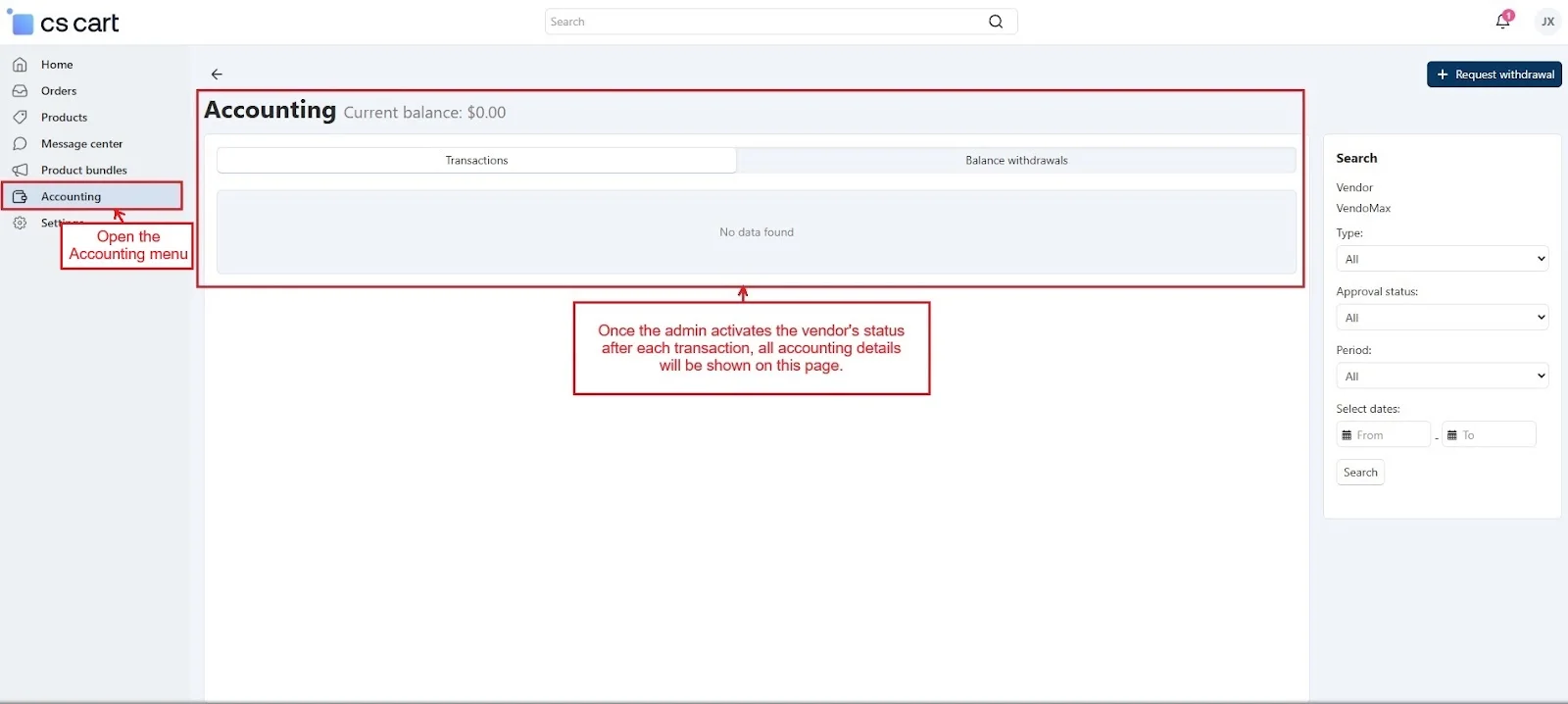
Task: Open Accounting in the sidebar
Action: click(93, 197)
